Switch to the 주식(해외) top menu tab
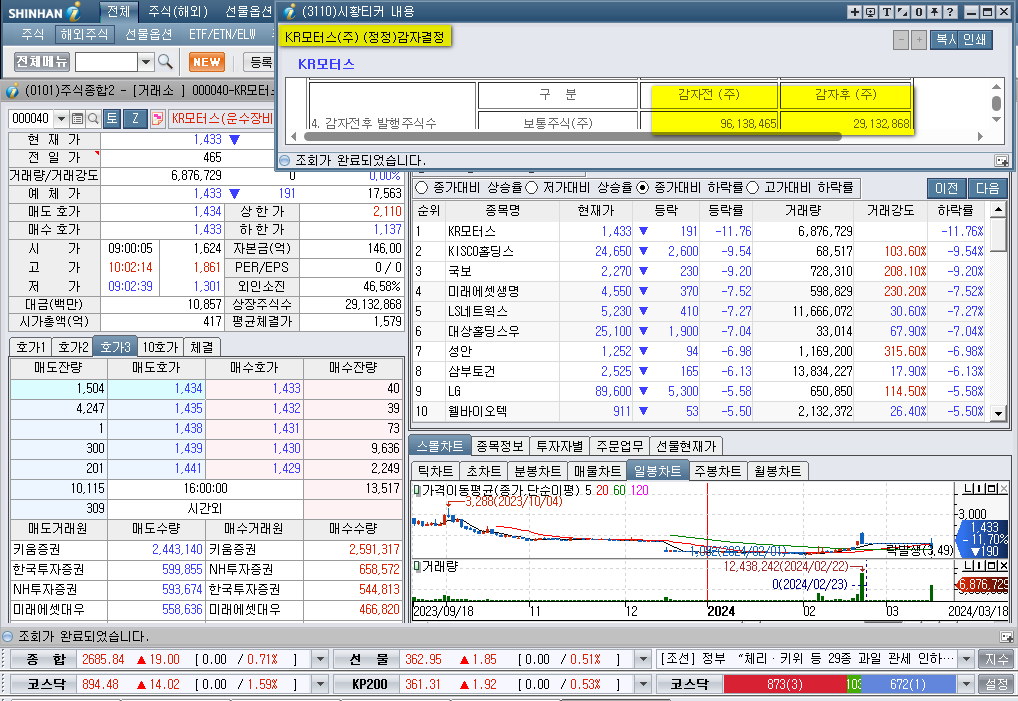Screen dimensions: 1018x701 178,11
